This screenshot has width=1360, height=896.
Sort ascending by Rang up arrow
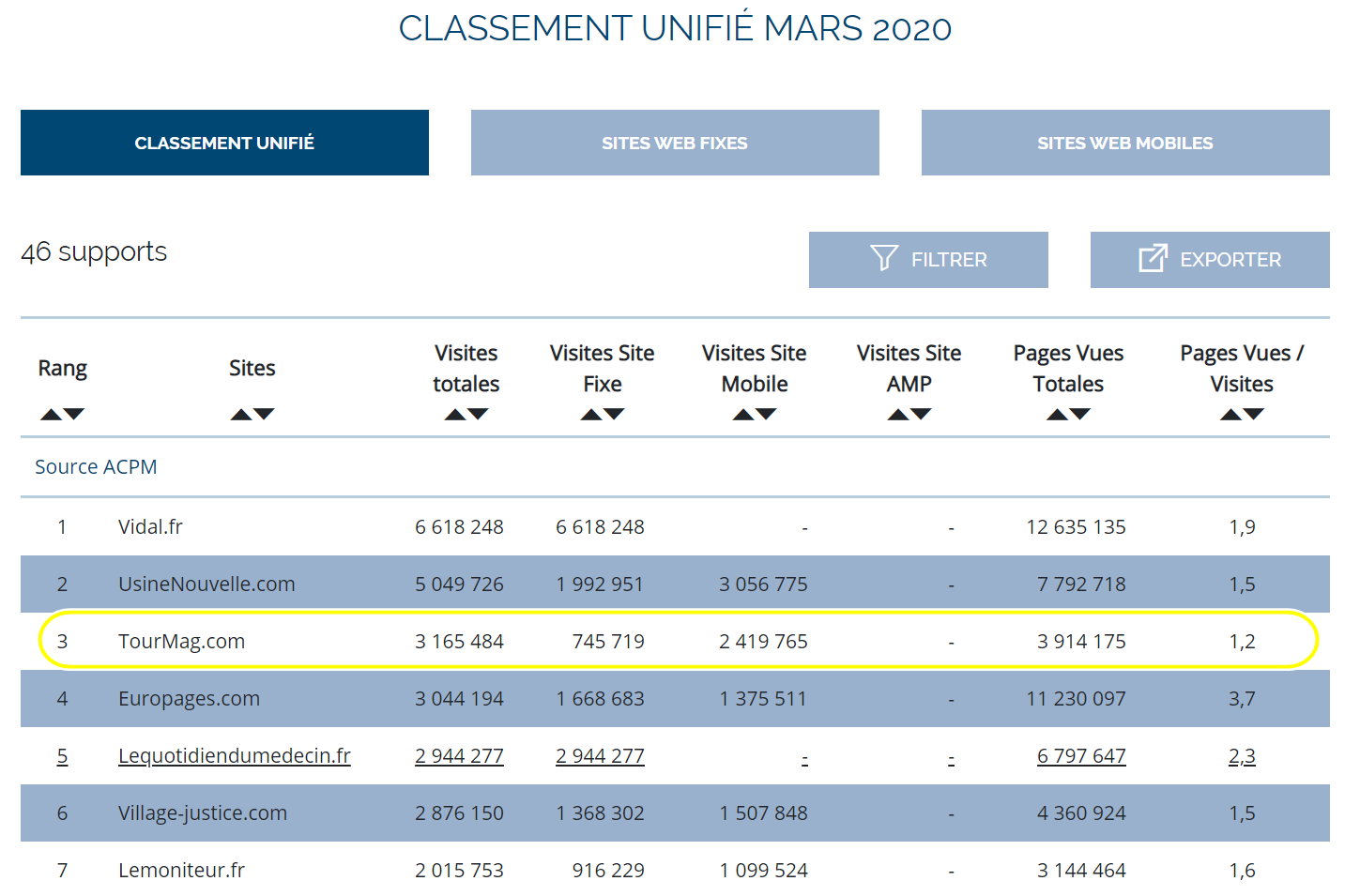coord(52,415)
